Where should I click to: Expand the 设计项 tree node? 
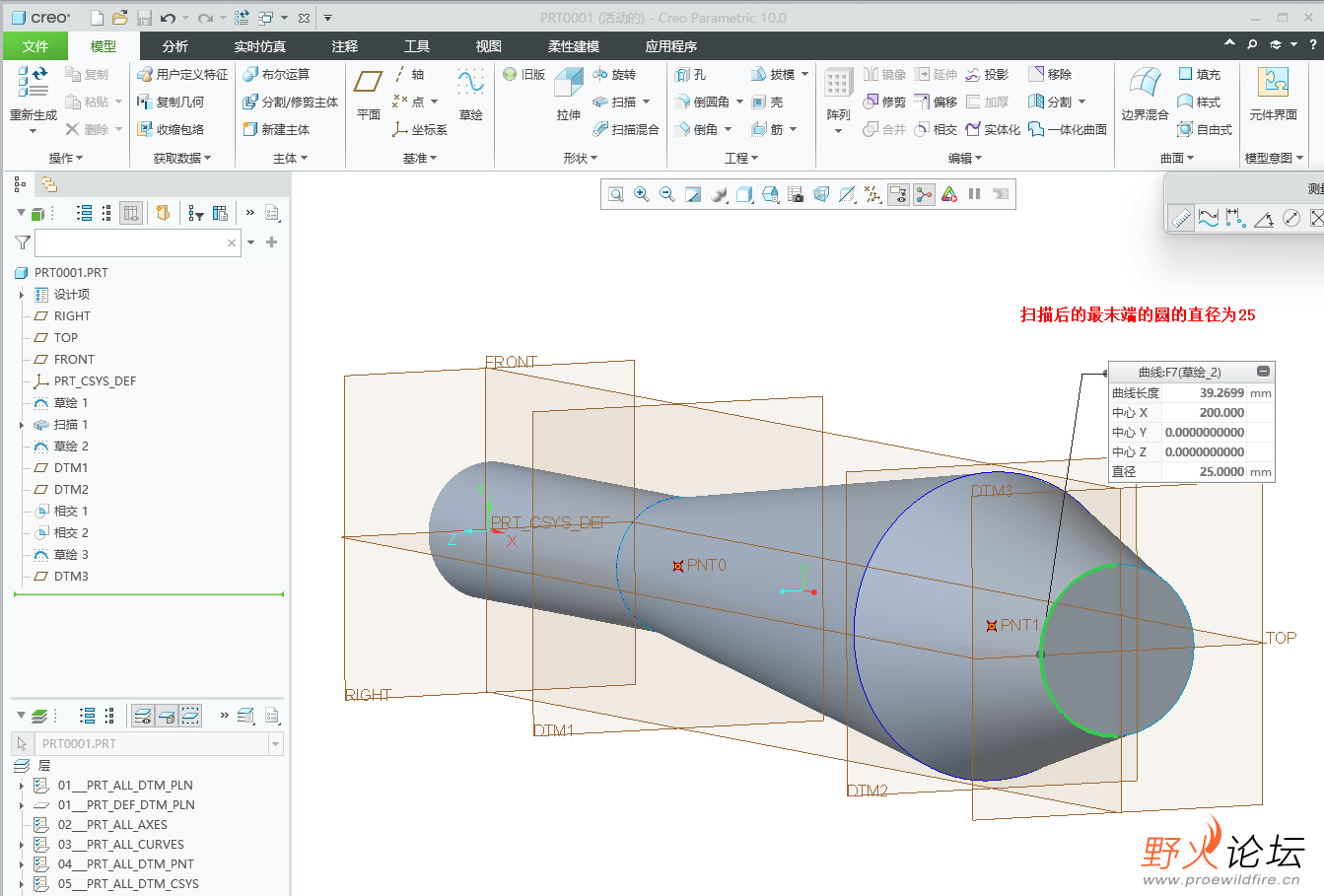(x=22, y=295)
